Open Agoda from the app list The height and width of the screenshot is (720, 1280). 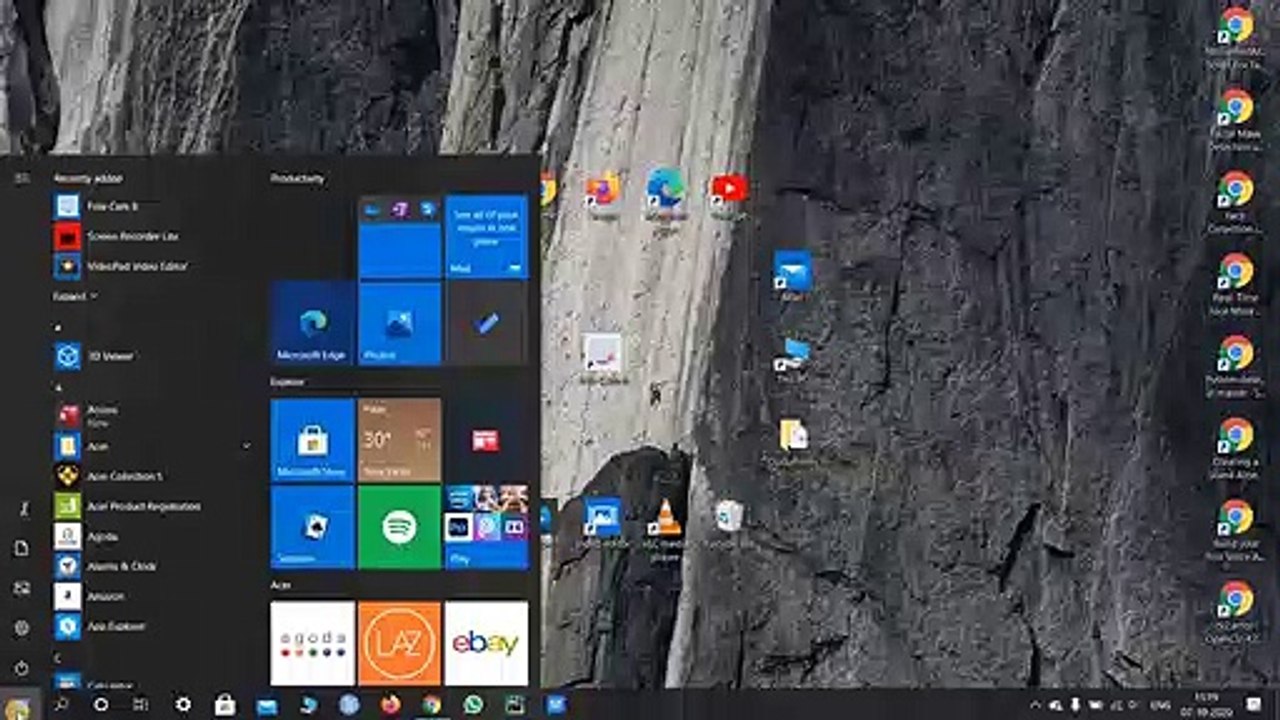pos(147,536)
